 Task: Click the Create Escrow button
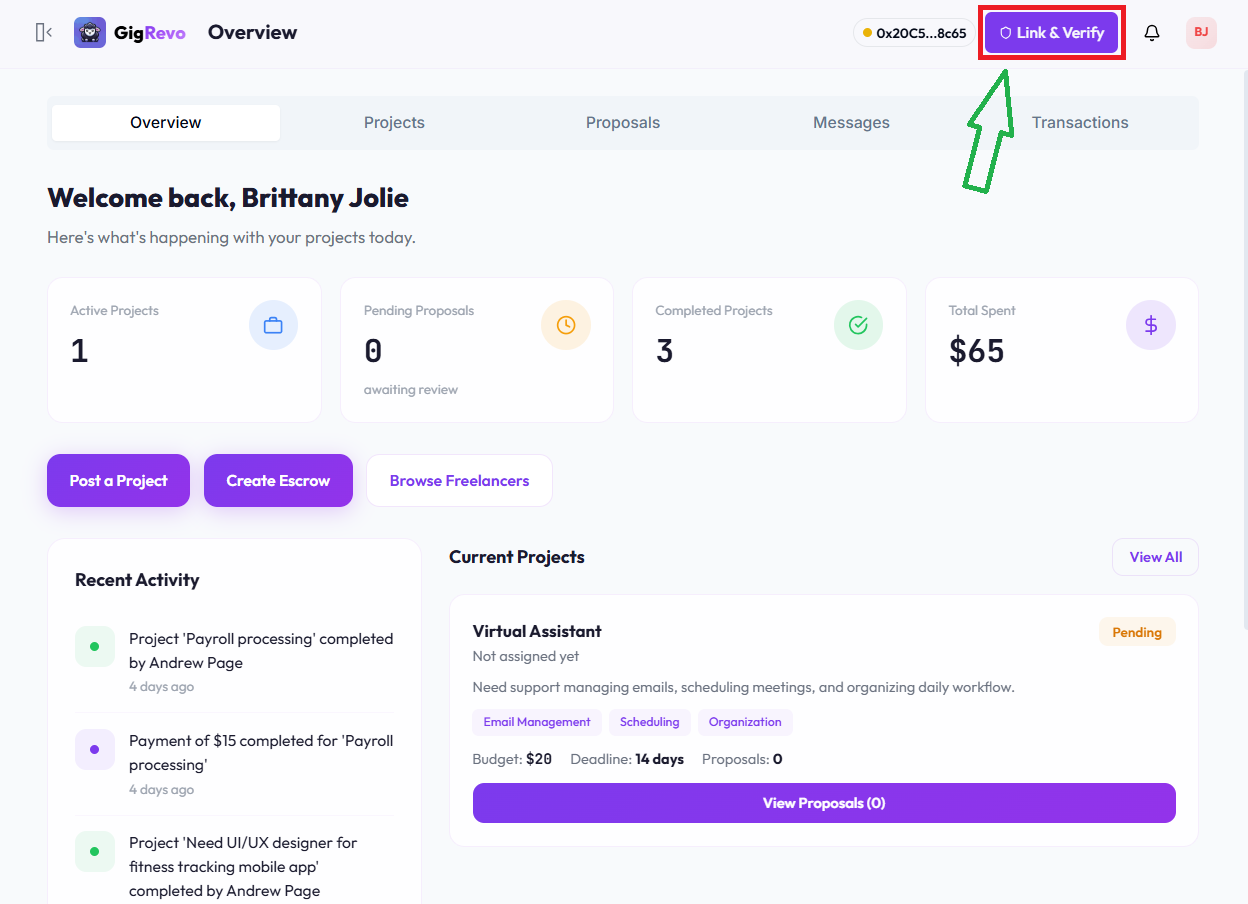[x=278, y=480]
